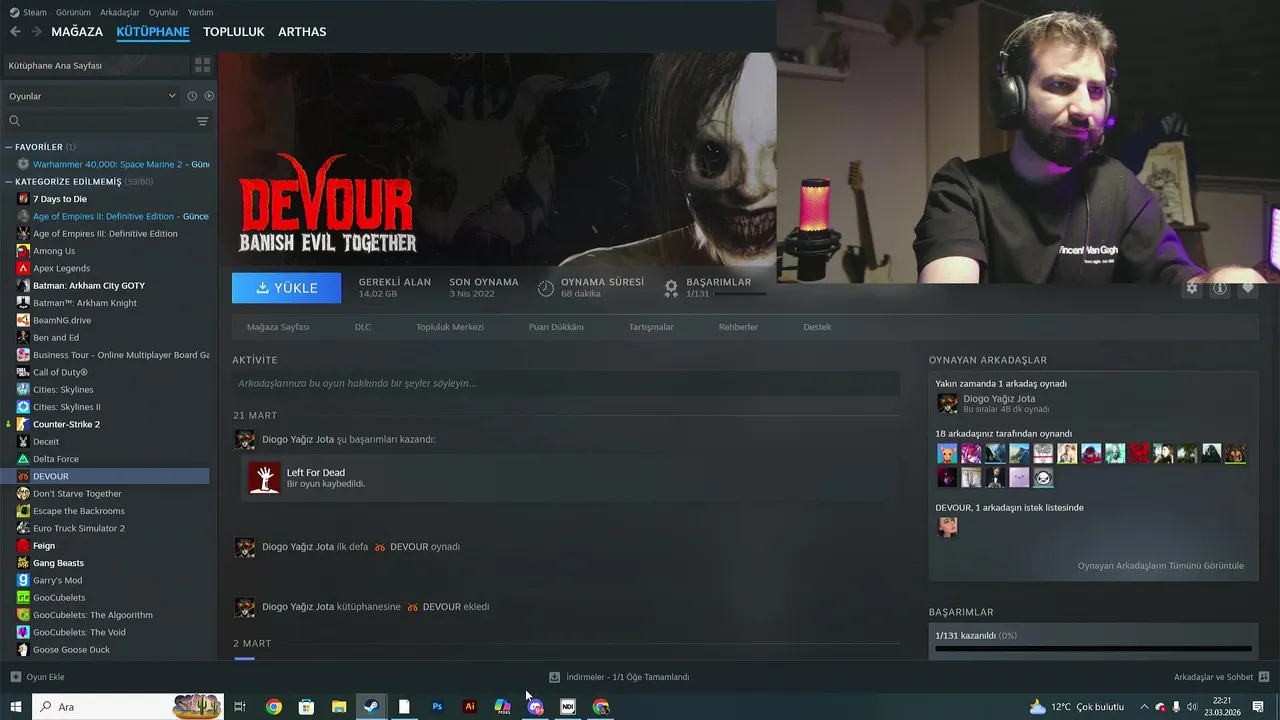Screen dimensions: 1280x720
Task: Click Kütüphane Ana Sayfası button
Action: (x=96, y=65)
